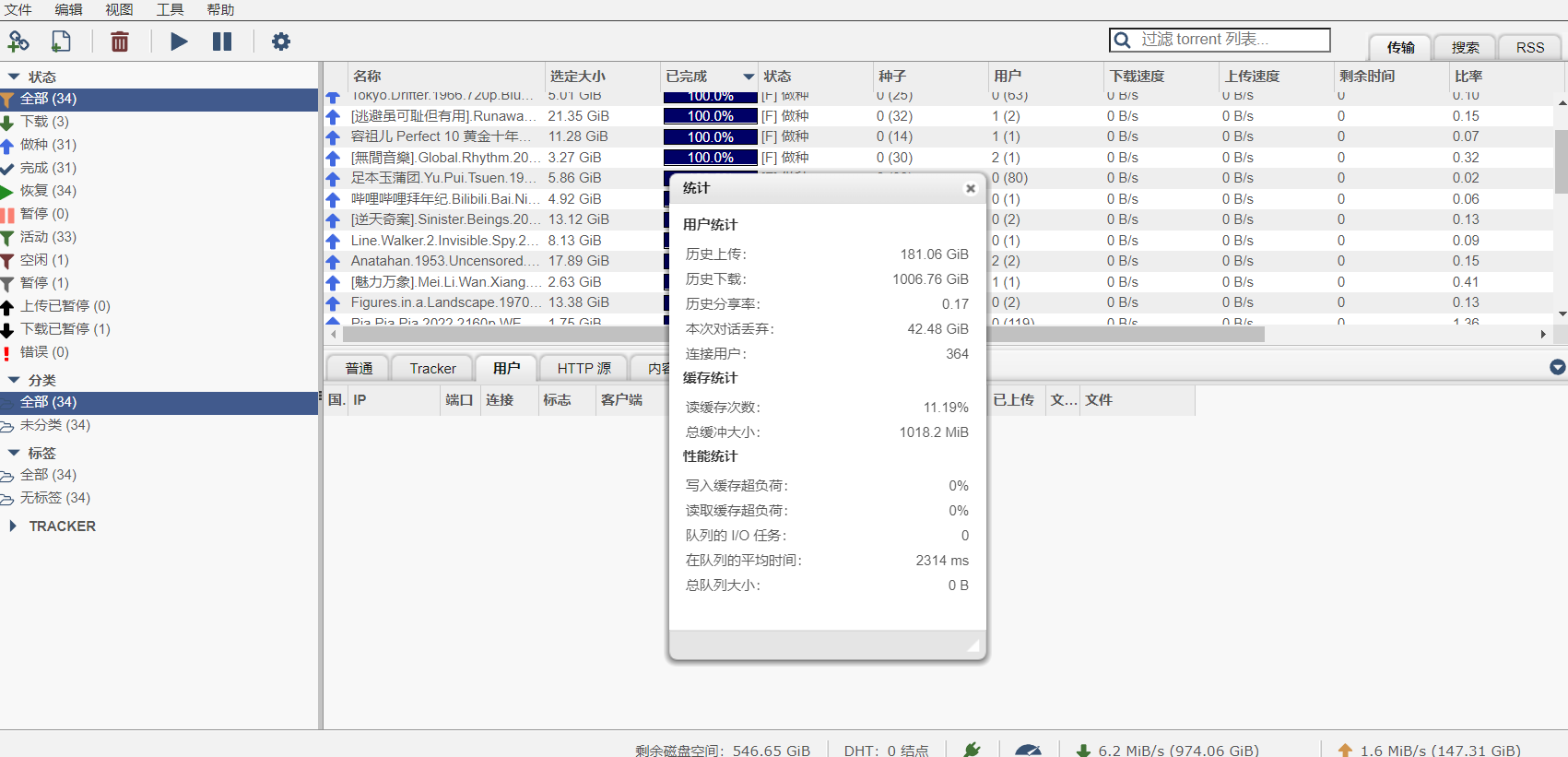
Task: Click the orange upload speed arrow icon
Action: 1345,751
